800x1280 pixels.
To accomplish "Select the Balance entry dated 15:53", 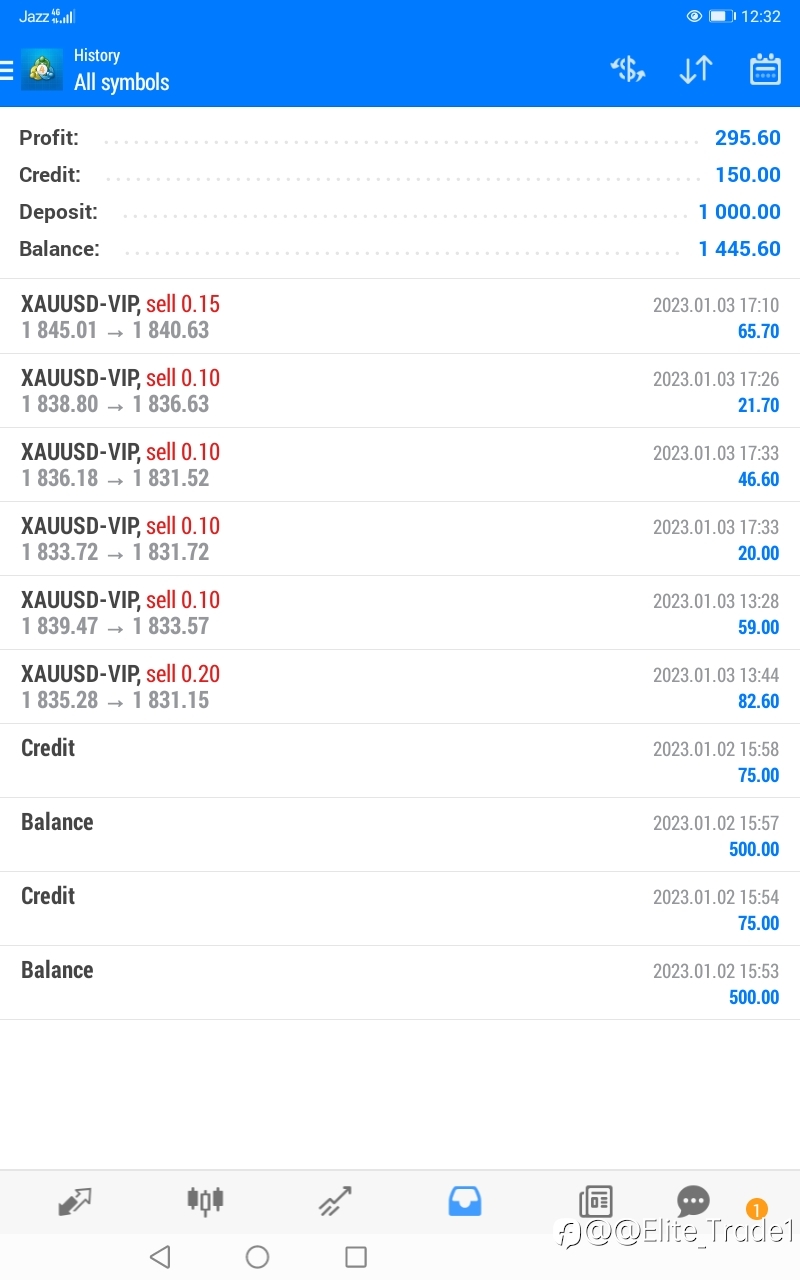I will point(400,983).
